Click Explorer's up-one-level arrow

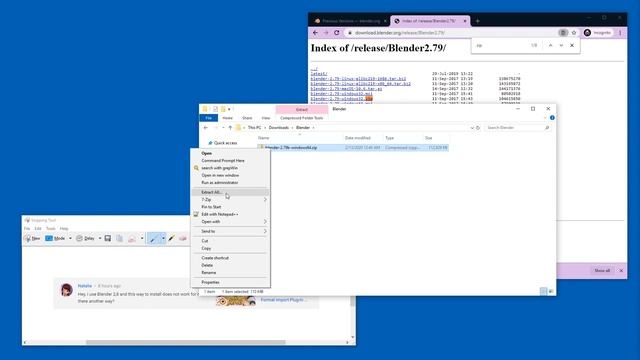click(230, 128)
